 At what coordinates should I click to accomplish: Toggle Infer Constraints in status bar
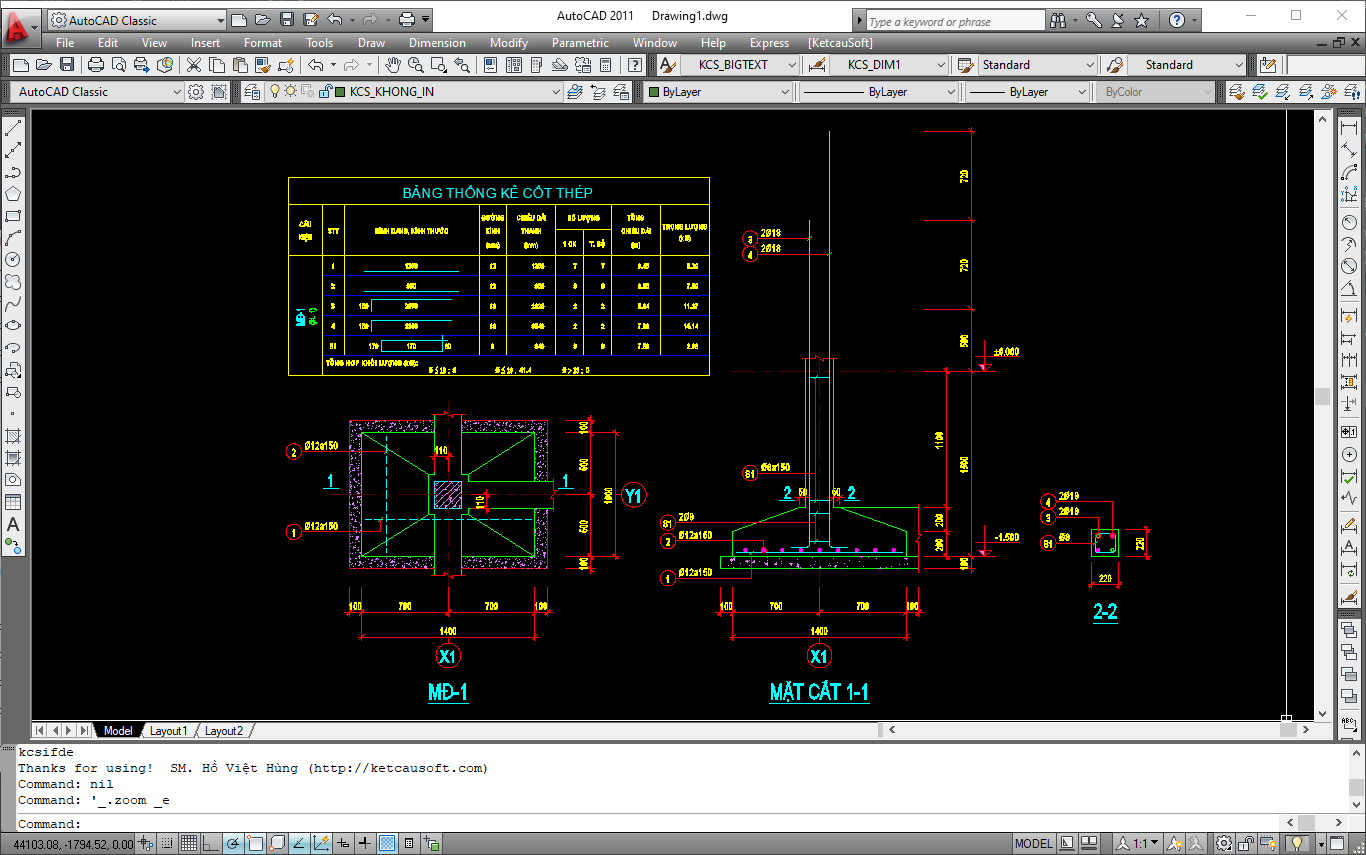click(x=145, y=844)
